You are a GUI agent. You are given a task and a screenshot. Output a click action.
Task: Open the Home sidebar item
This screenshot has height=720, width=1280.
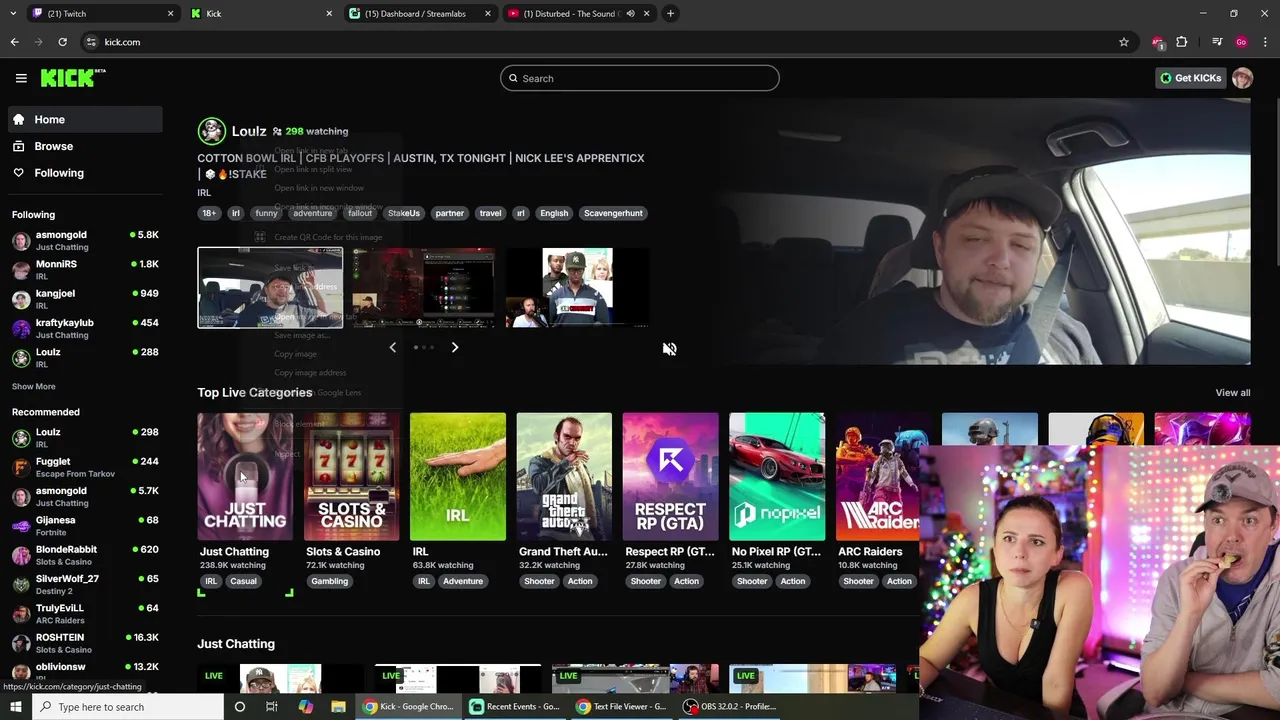click(x=84, y=119)
